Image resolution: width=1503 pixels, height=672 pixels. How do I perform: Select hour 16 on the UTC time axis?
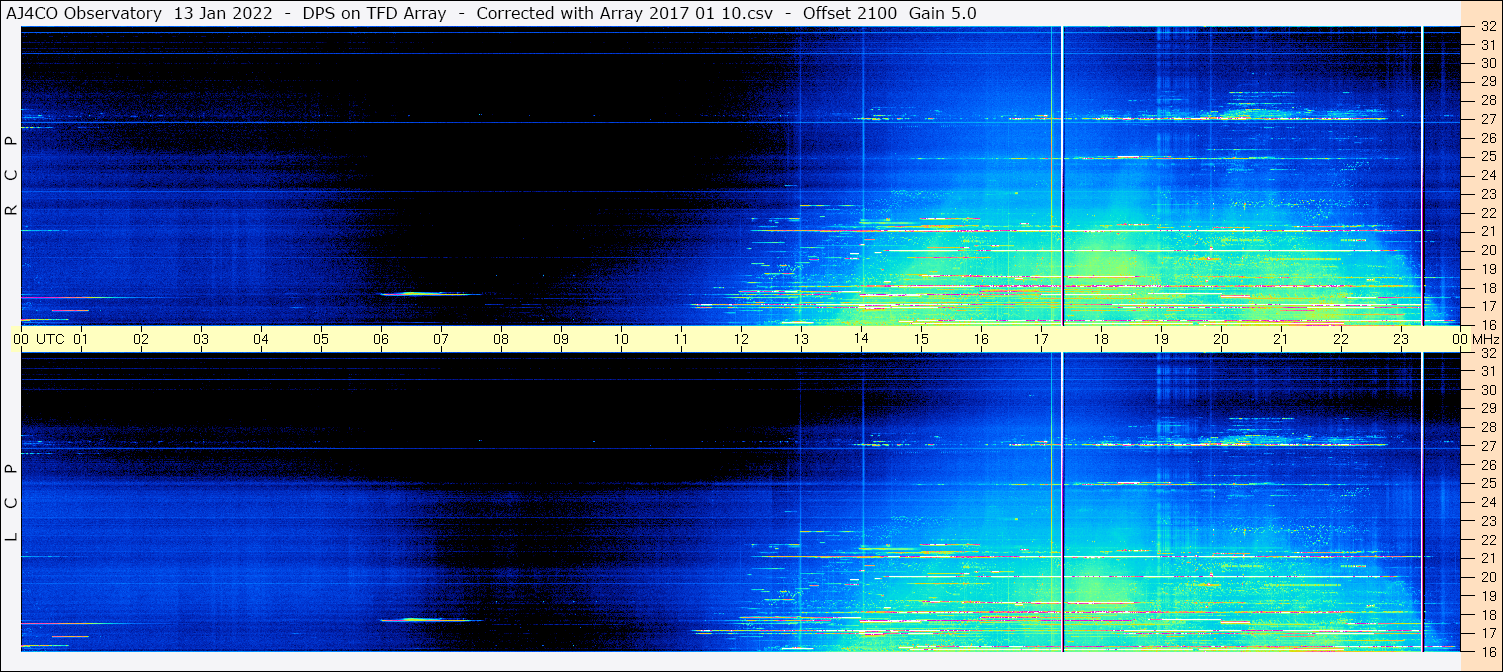981,339
